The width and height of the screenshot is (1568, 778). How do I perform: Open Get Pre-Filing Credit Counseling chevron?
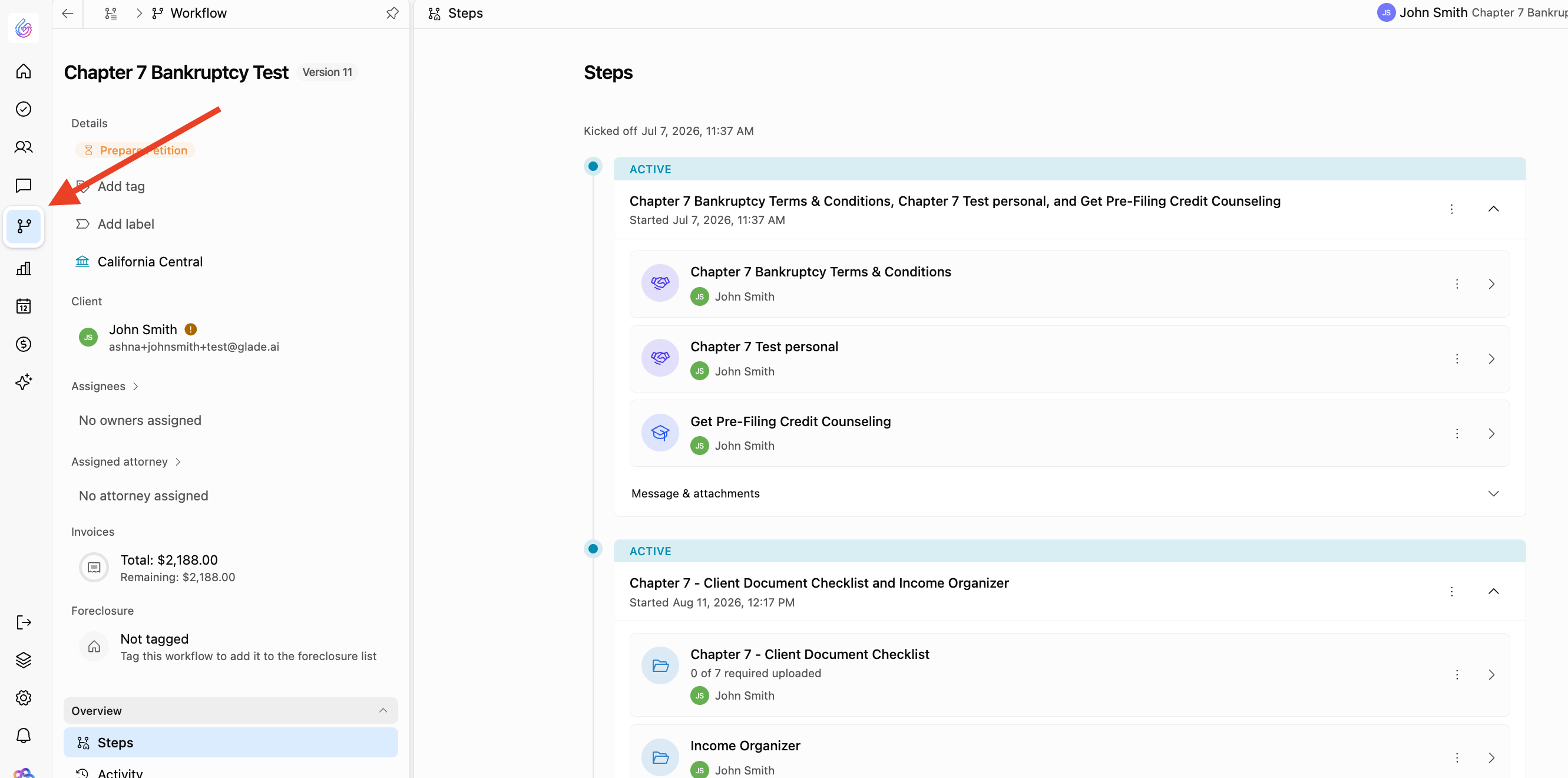pos(1491,434)
